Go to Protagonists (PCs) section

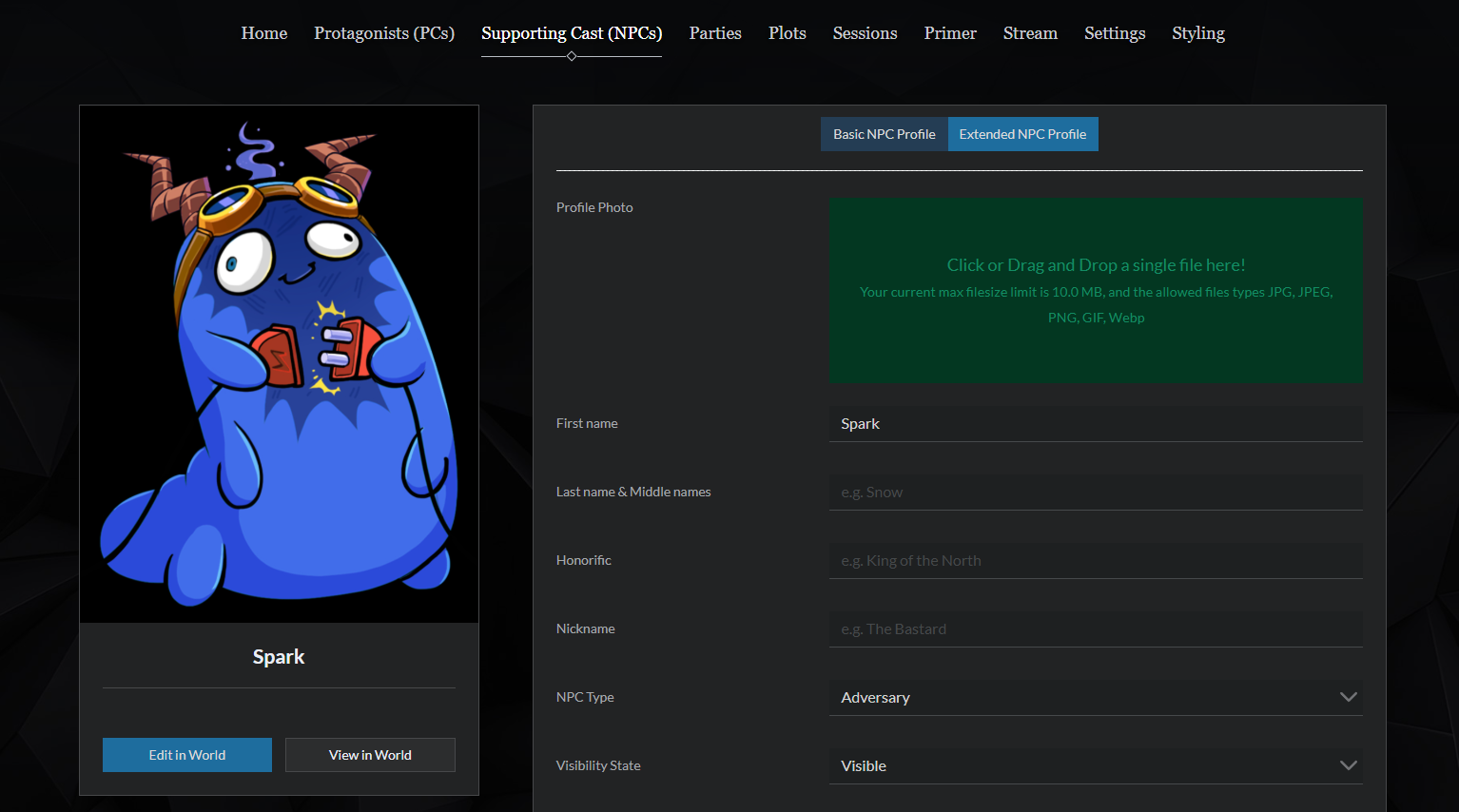pyautogui.click(x=384, y=33)
